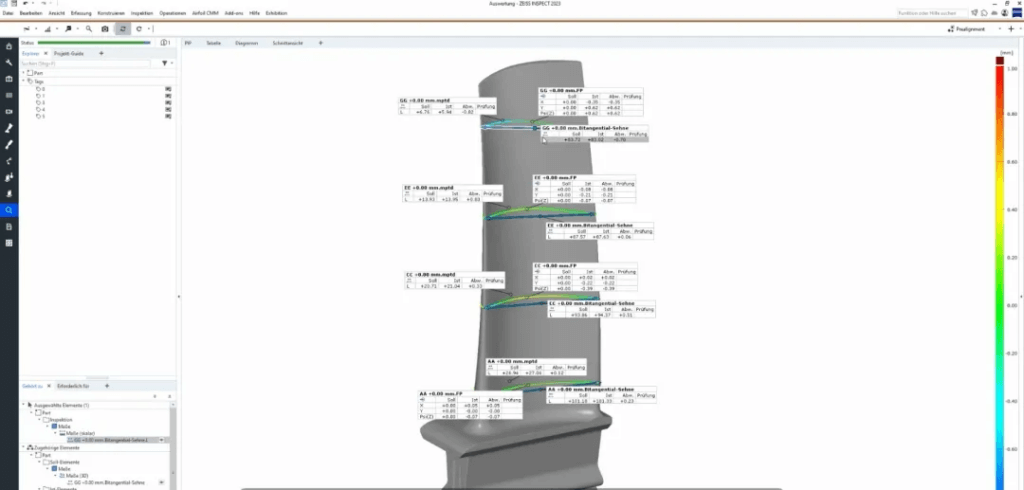1024x490 pixels.
Task: Click the ZEISS logo
Action: tap(1017, 12)
